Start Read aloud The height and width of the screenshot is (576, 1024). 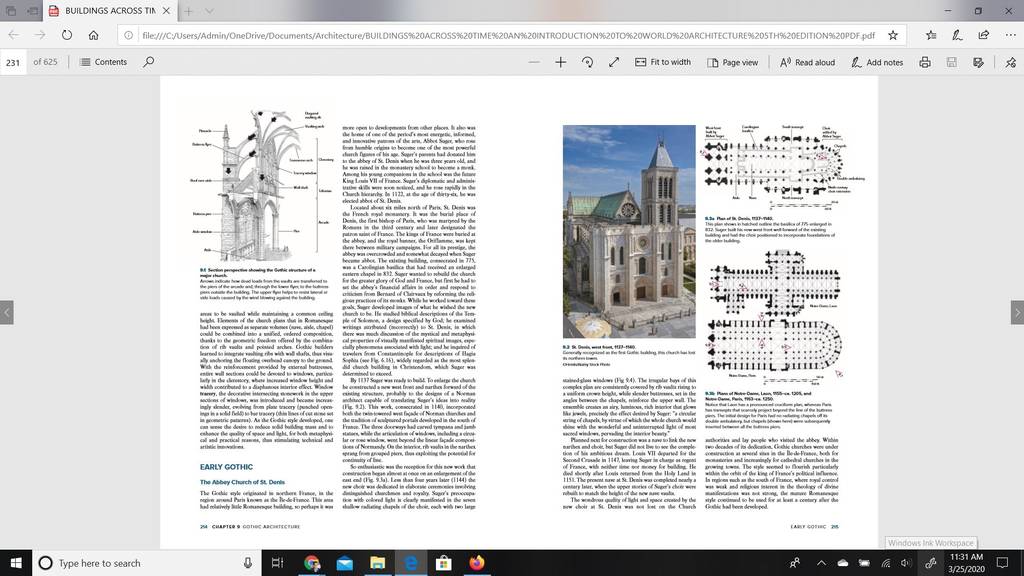(x=807, y=62)
